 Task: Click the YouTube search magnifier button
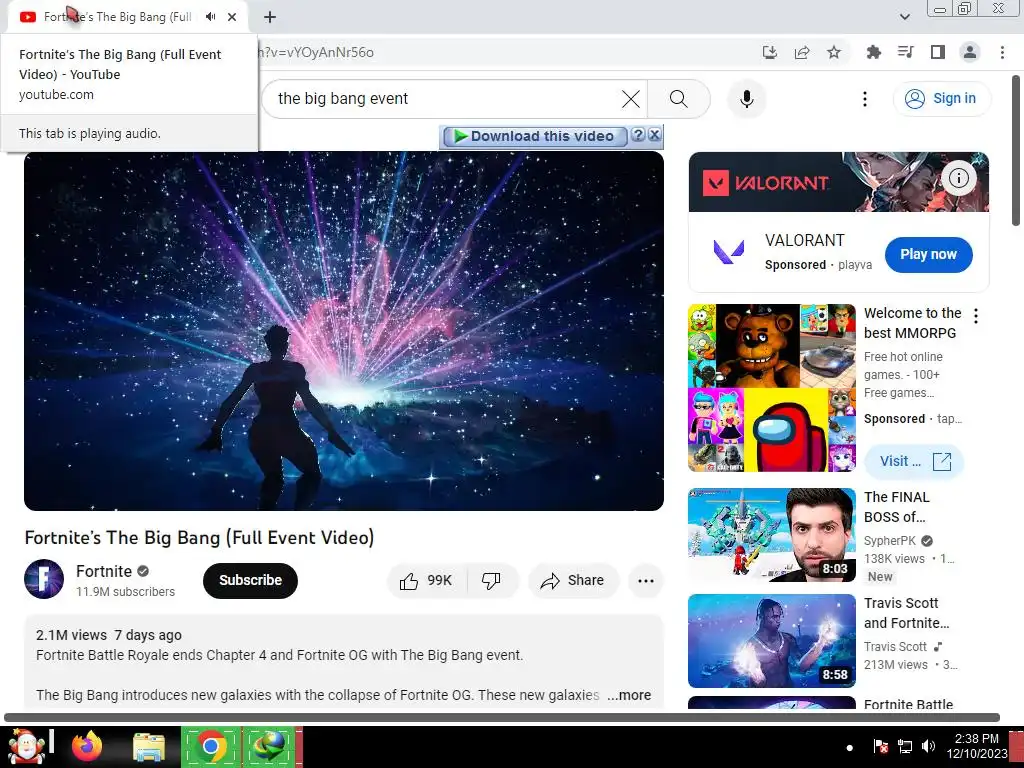point(679,99)
